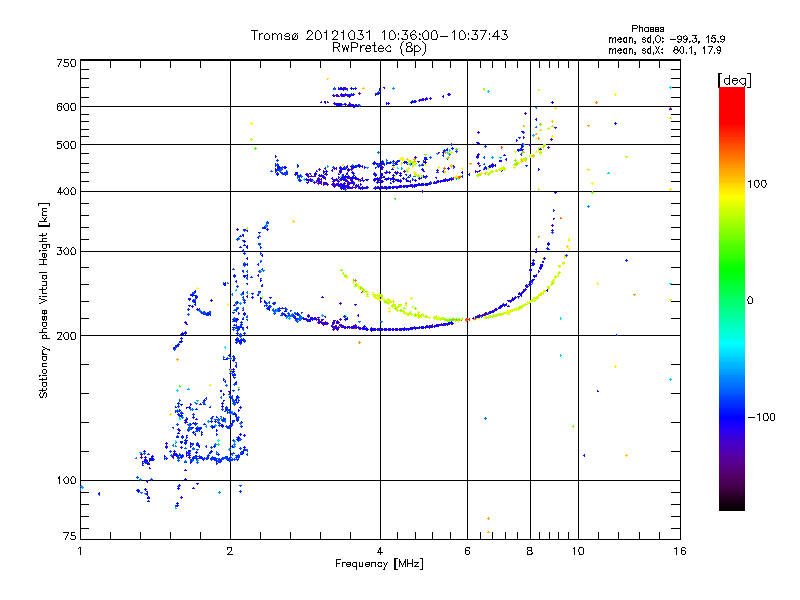
Task: Click the 'mean, sd,X: 80.1, 17.9' line
Action: [x=665, y=50]
